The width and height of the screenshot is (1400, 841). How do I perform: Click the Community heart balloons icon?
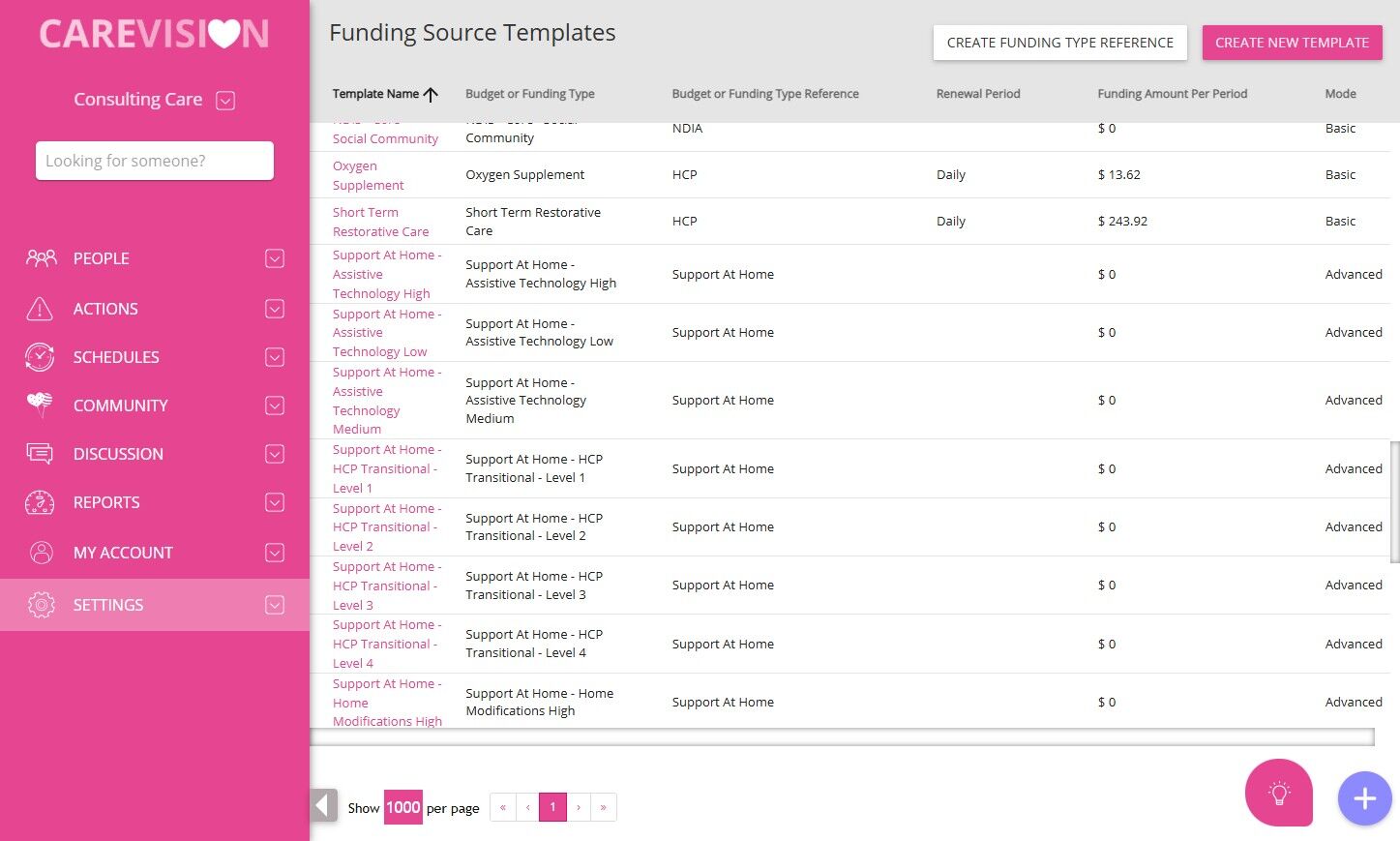click(x=40, y=405)
